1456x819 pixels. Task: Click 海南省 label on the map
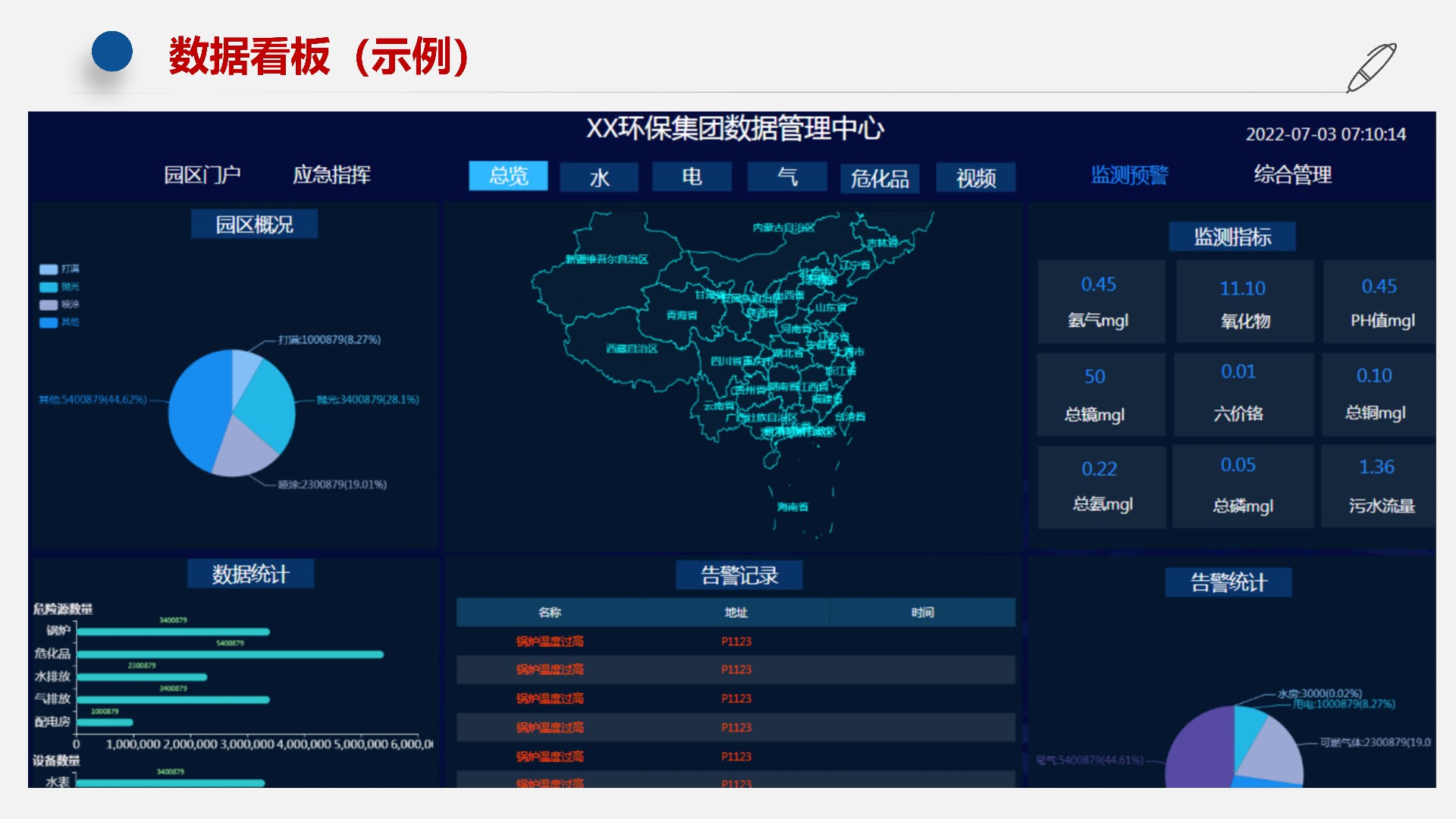pyautogui.click(x=792, y=507)
